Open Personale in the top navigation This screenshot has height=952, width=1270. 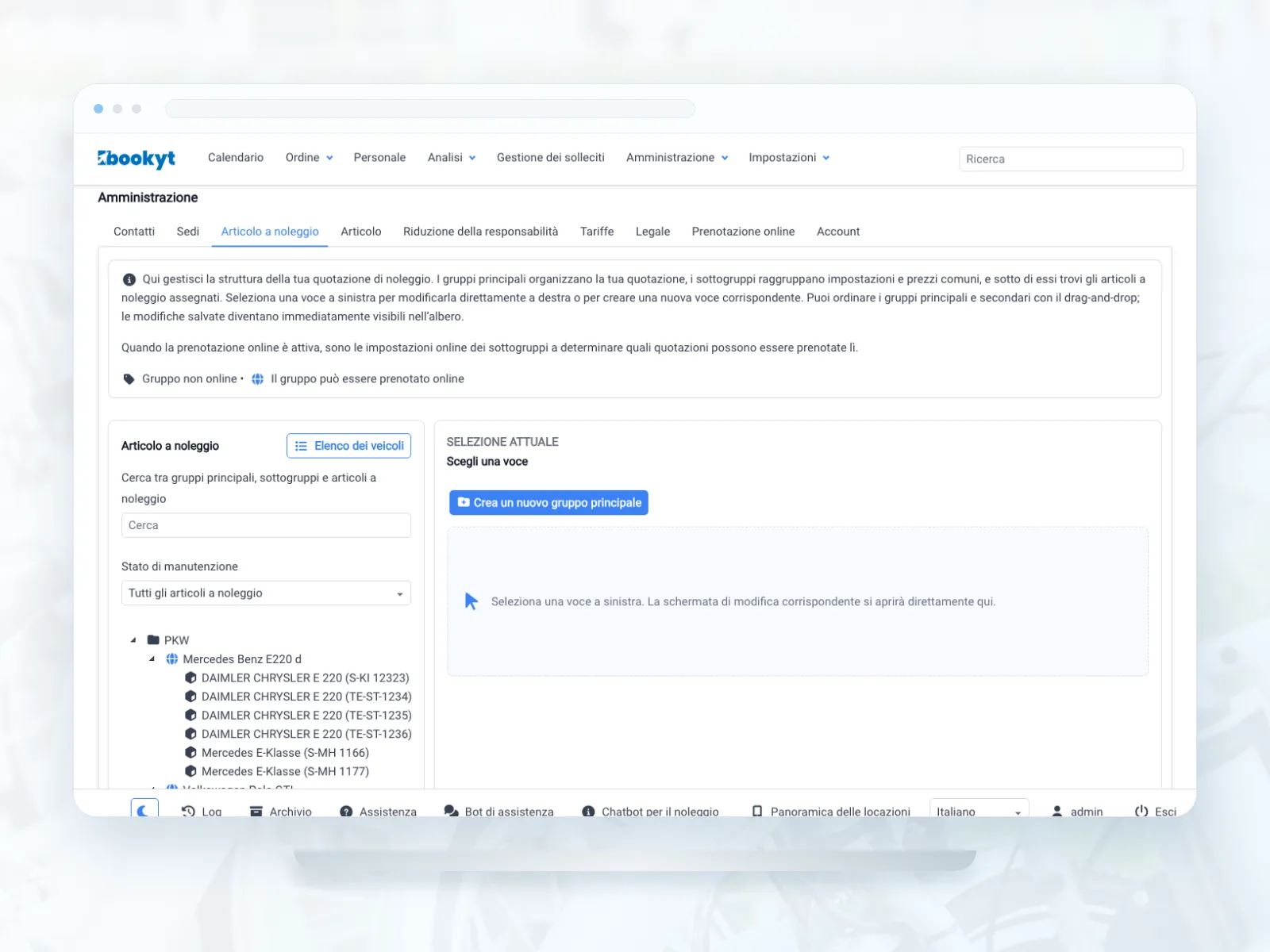pos(379,158)
